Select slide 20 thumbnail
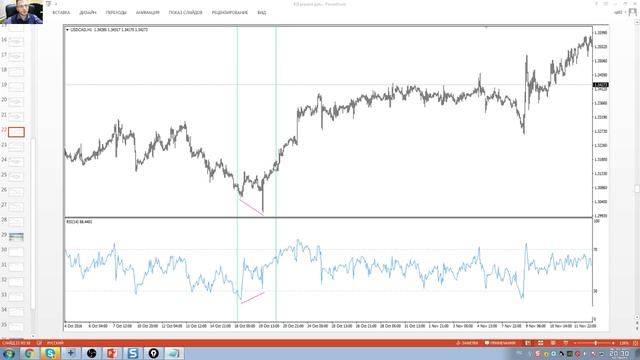The height and width of the screenshot is (360, 640). pos(16,102)
